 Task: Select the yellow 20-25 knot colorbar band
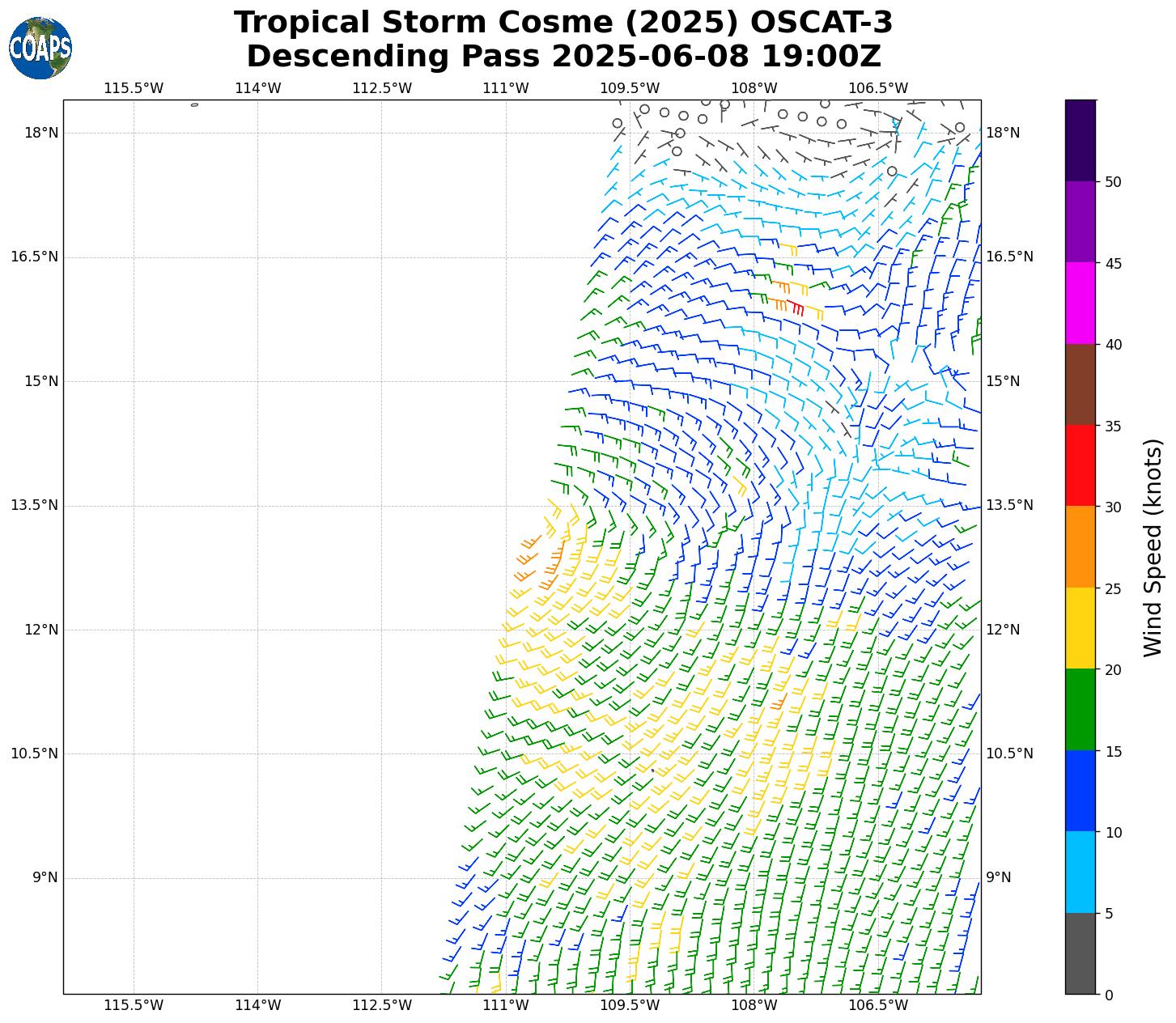pyautogui.click(x=1080, y=628)
